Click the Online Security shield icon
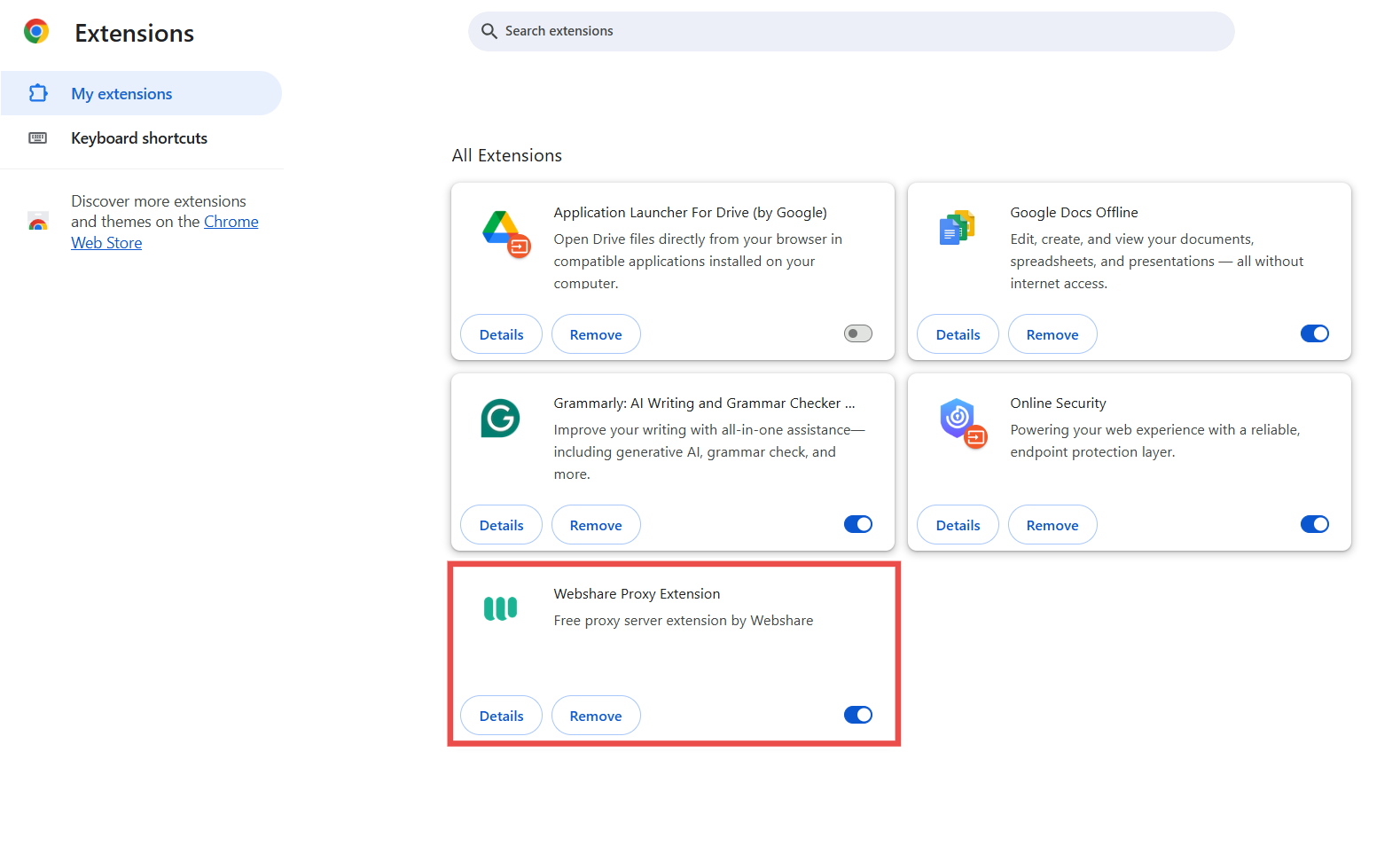The image size is (1400, 846). (963, 423)
